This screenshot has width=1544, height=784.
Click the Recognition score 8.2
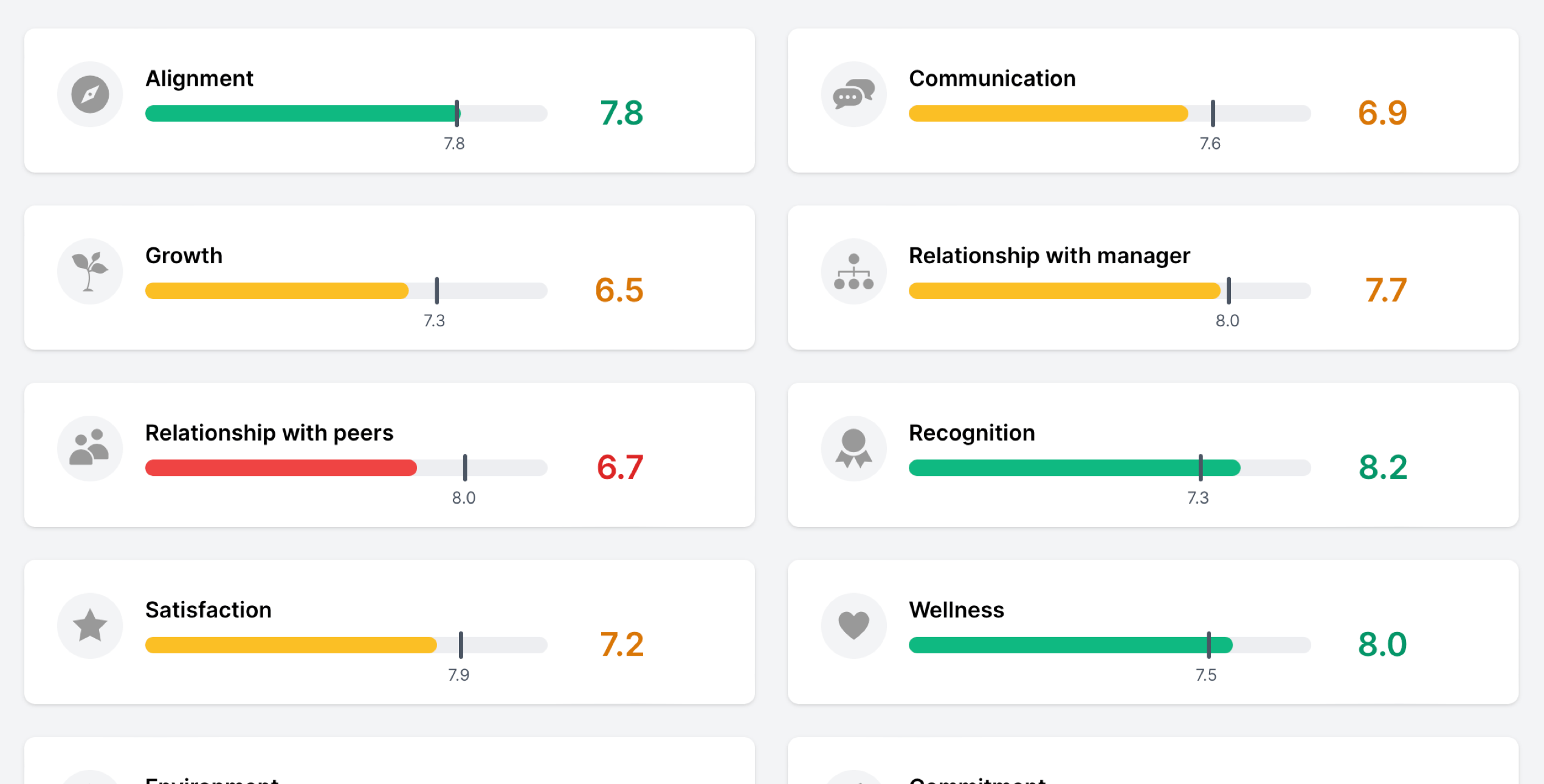click(1382, 467)
